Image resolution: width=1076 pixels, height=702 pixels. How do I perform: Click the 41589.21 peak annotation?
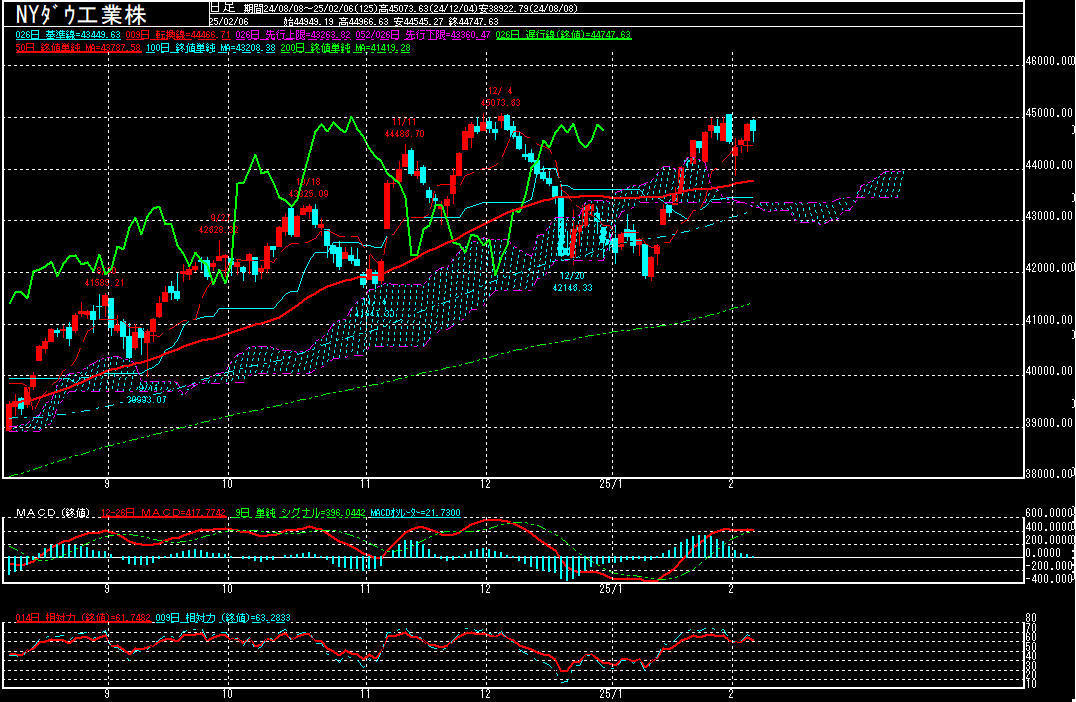pyautogui.click(x=104, y=282)
